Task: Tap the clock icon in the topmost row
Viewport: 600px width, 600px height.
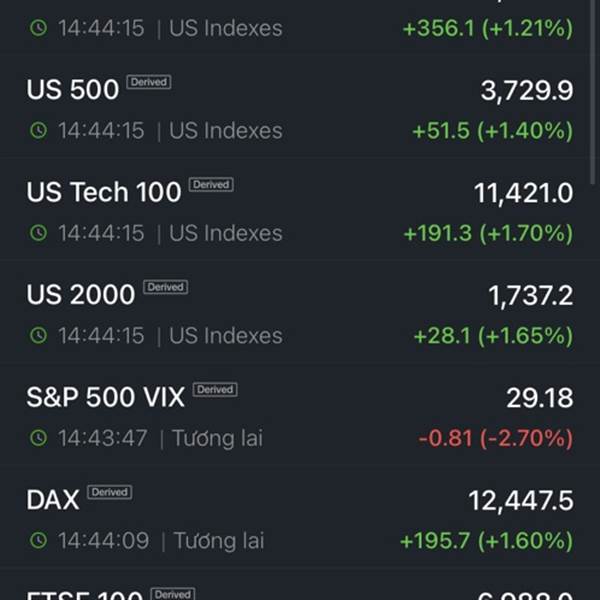Action: point(39,28)
